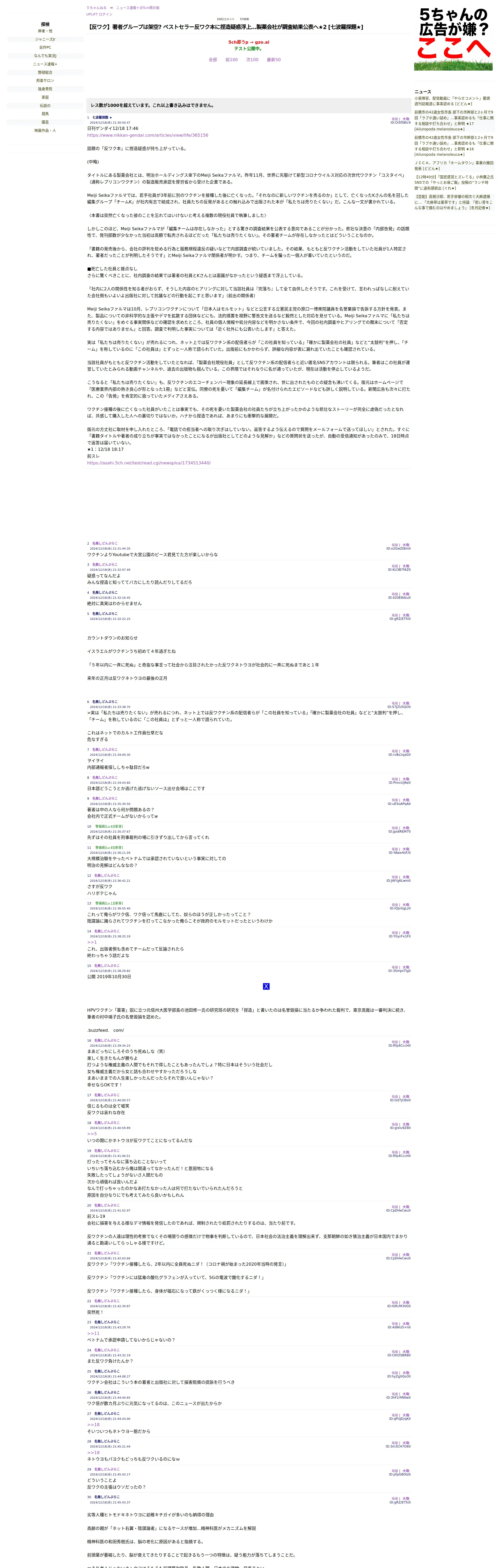Open the 5ちゃんねる breadcrumb link
The width and height of the screenshot is (502, 1568).
[x=96, y=8]
